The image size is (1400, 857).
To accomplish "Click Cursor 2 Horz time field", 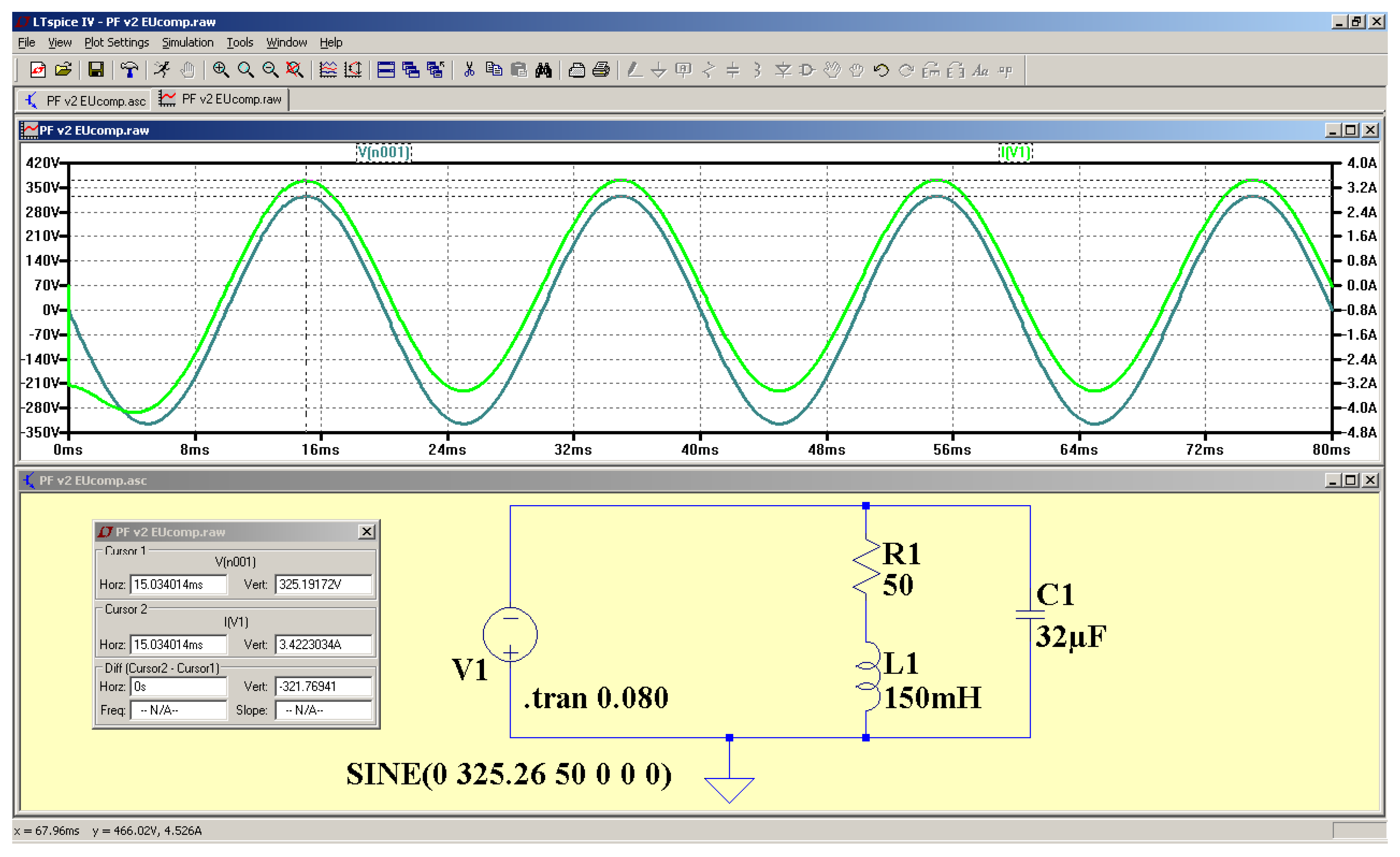I will click(178, 645).
